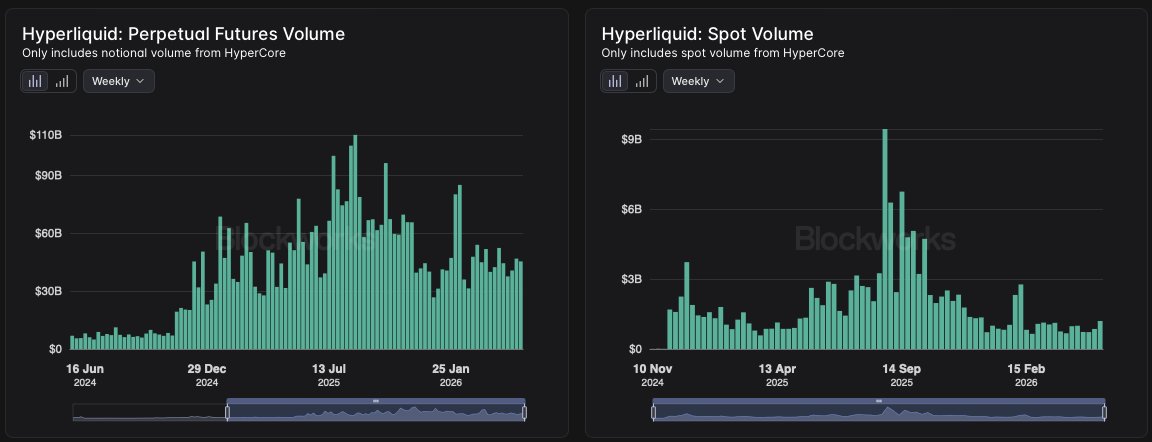Click the $30B axis label
1152x442 pixels.
click(x=47, y=291)
